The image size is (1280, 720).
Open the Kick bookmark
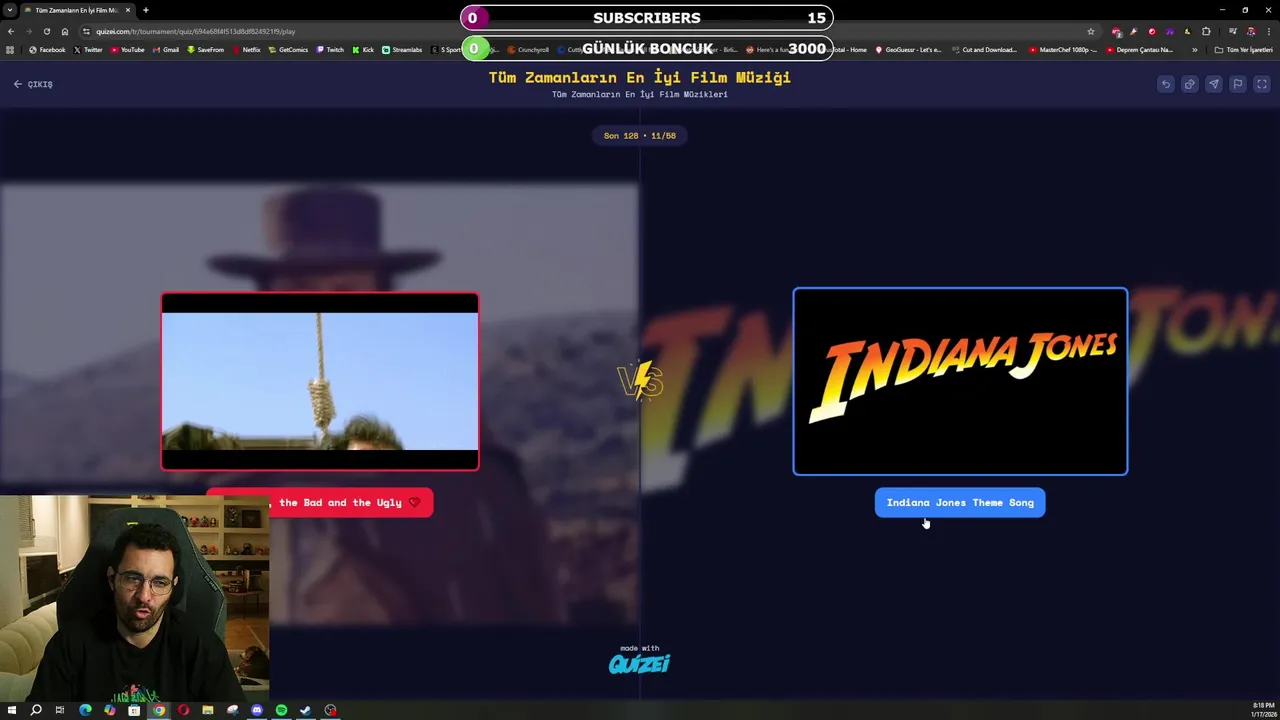[363, 50]
